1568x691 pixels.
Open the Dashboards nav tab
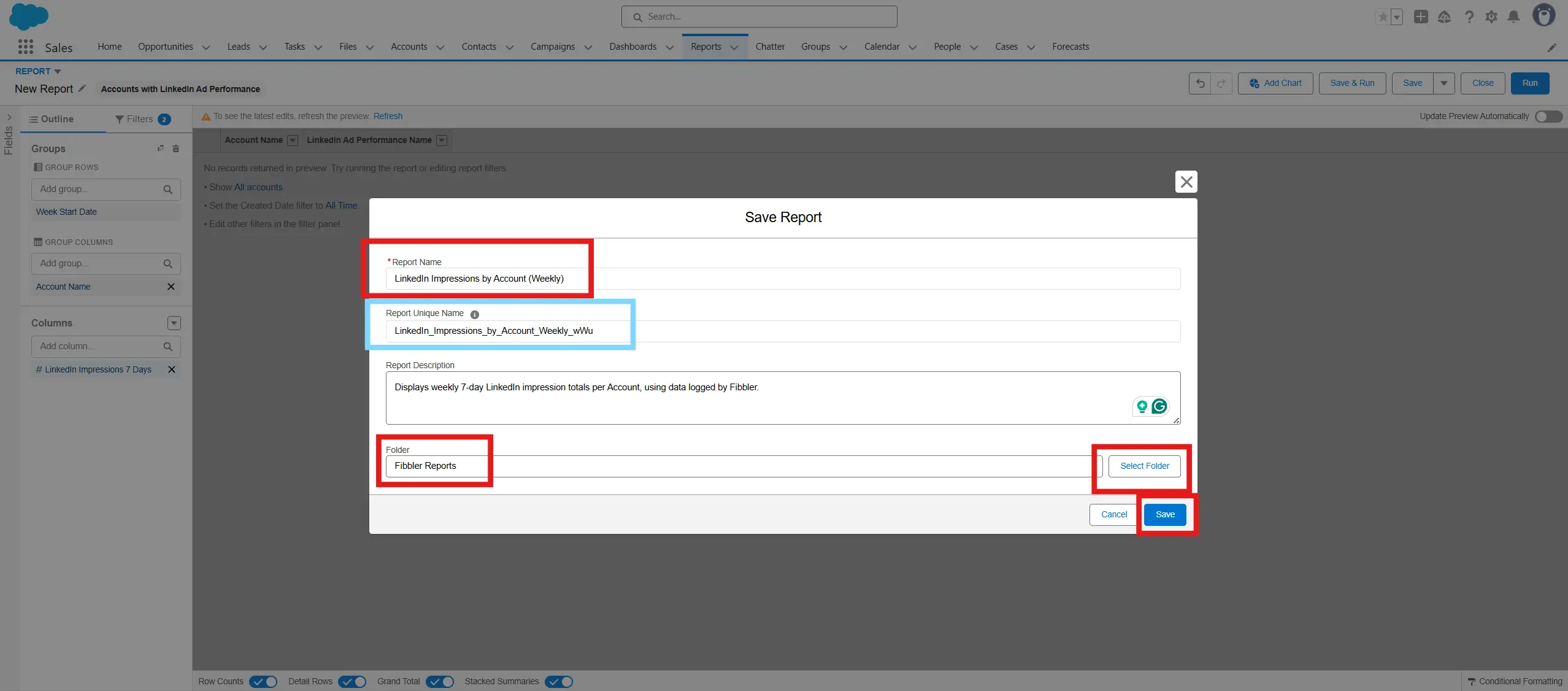click(x=632, y=47)
